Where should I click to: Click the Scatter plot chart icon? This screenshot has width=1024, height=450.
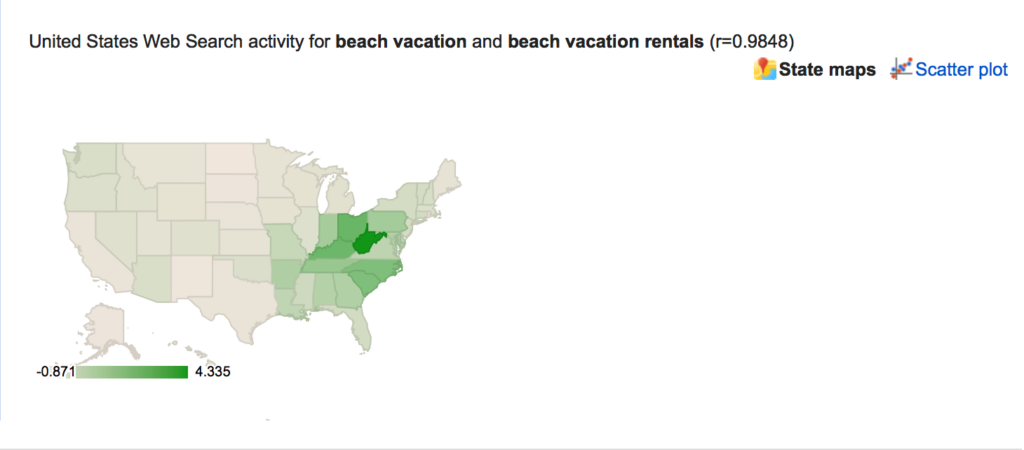[901, 69]
